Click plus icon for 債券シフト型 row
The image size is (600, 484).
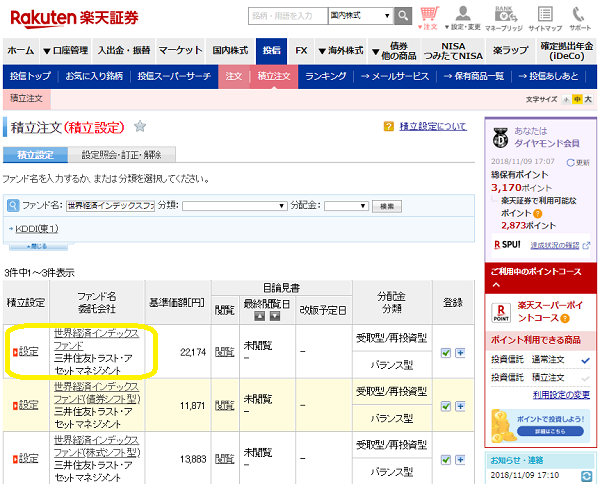[460, 406]
